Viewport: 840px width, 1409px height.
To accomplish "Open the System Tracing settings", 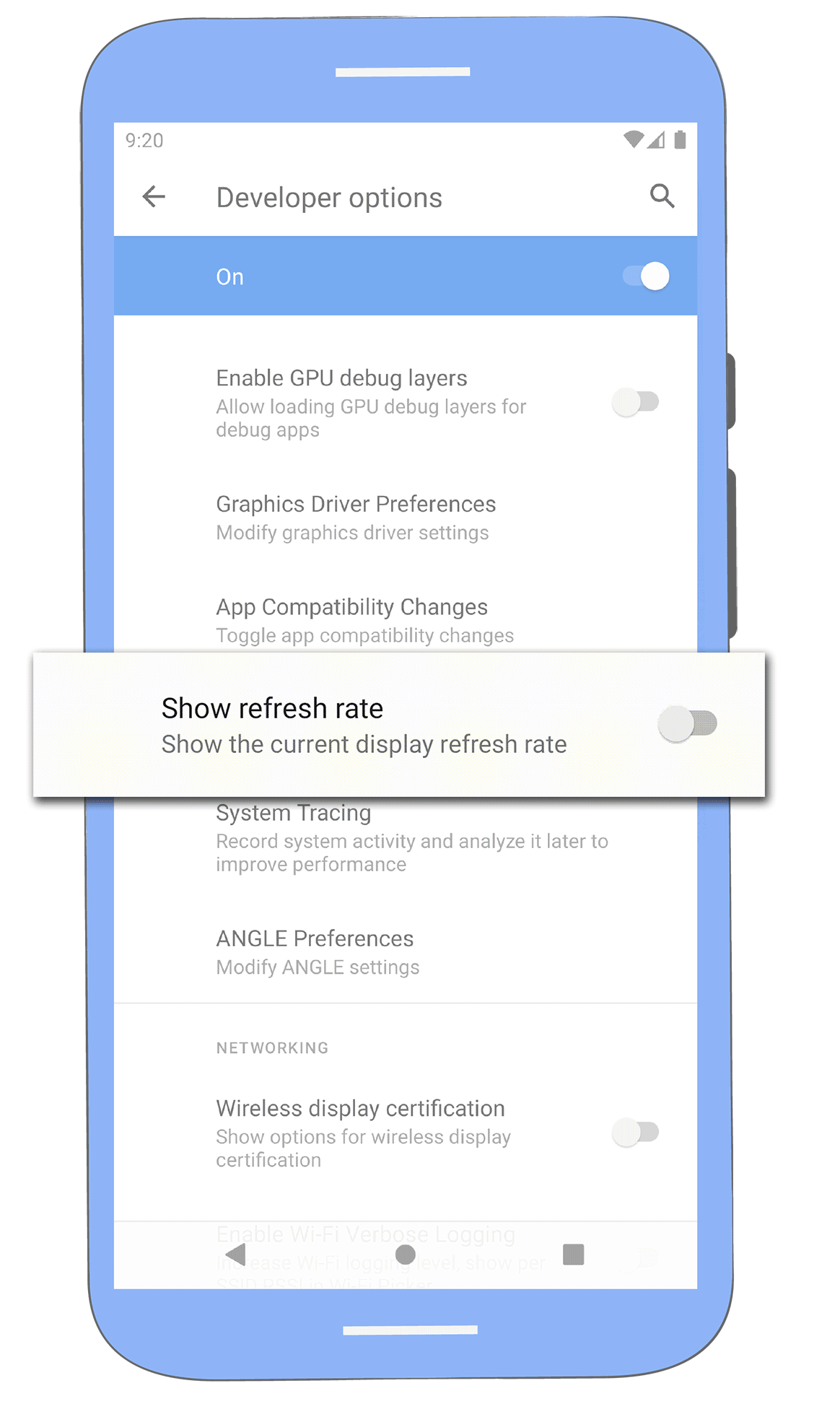I will [411, 839].
